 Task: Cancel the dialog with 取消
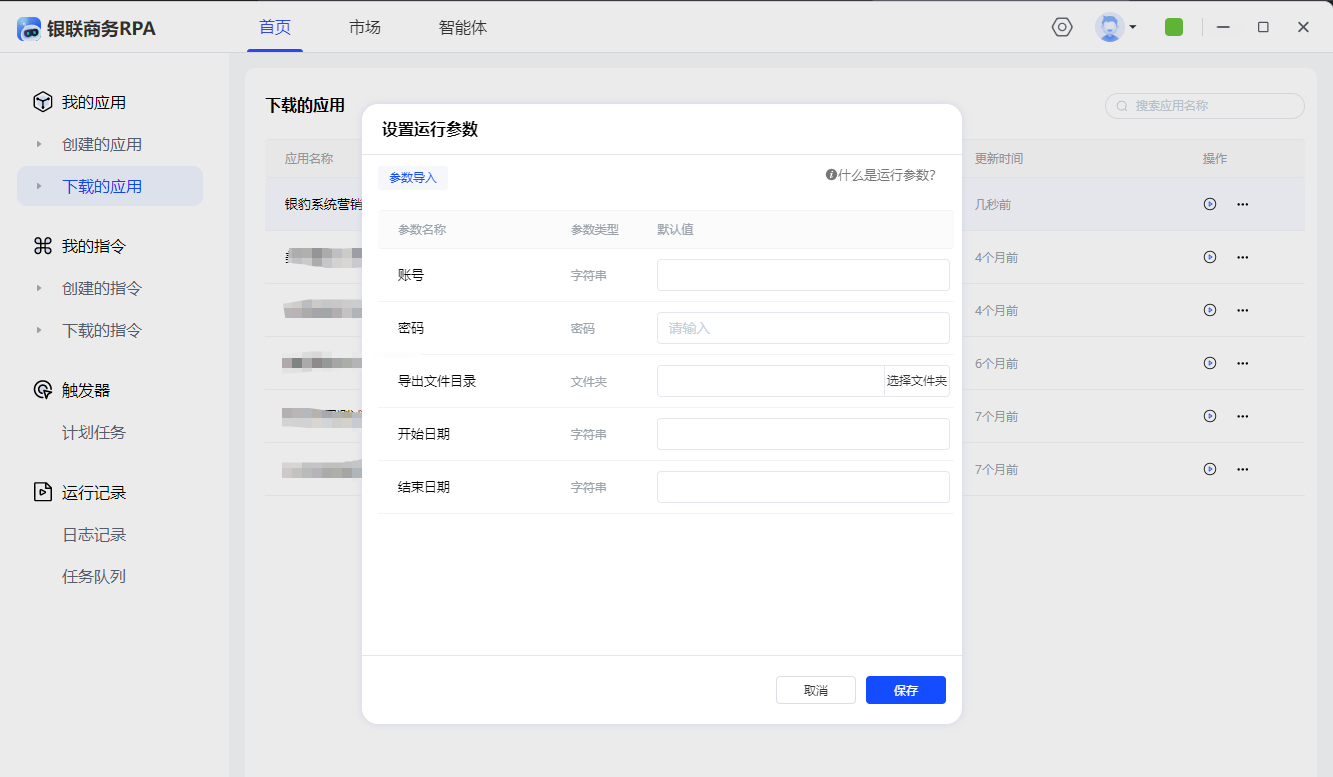[815, 690]
